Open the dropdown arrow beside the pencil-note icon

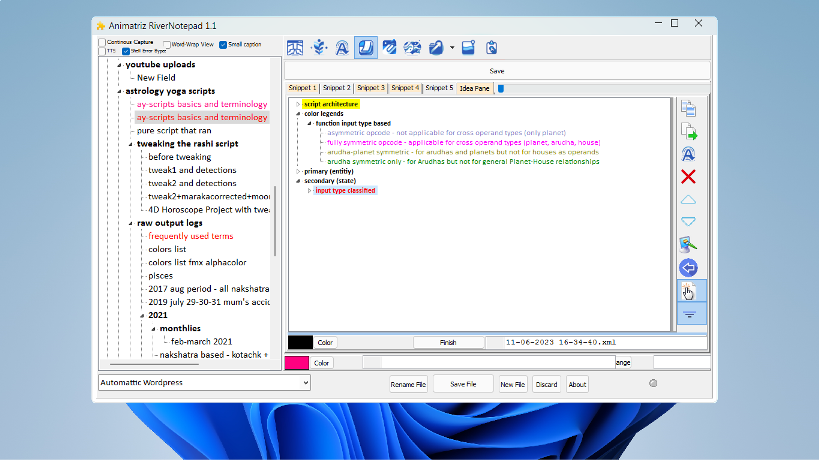coord(452,48)
